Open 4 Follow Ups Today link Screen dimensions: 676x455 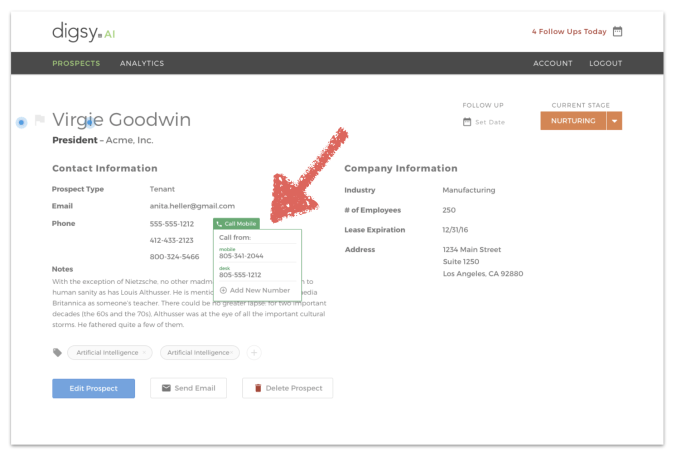(x=568, y=31)
